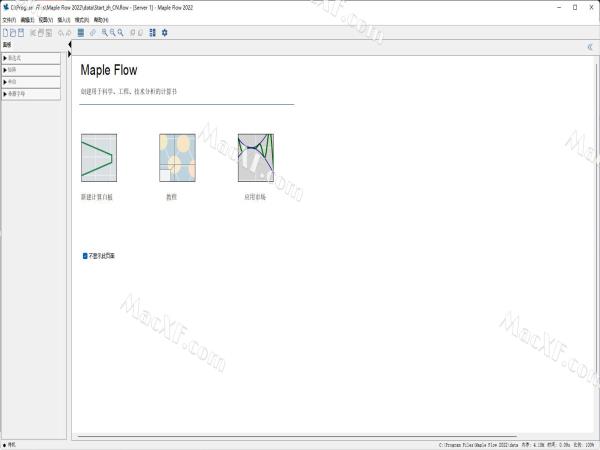Expand the fourth palette in the side panel
This screenshot has width=600, height=450.
pyautogui.click(x=31, y=94)
